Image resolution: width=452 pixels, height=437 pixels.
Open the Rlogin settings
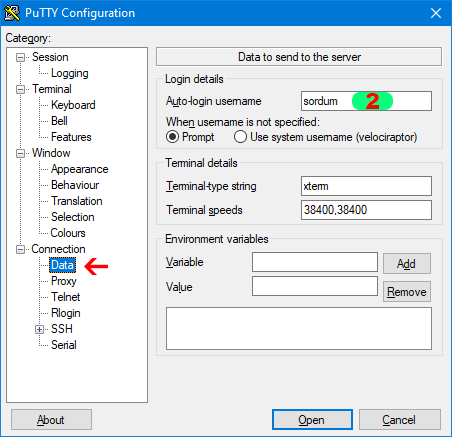click(66, 313)
